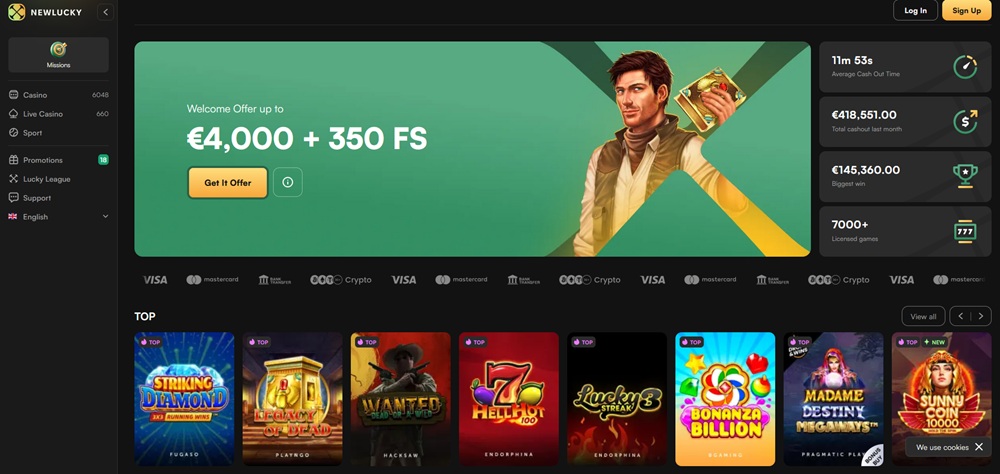1000x474 pixels.
Task: Click the average cash out timer icon
Action: click(965, 66)
